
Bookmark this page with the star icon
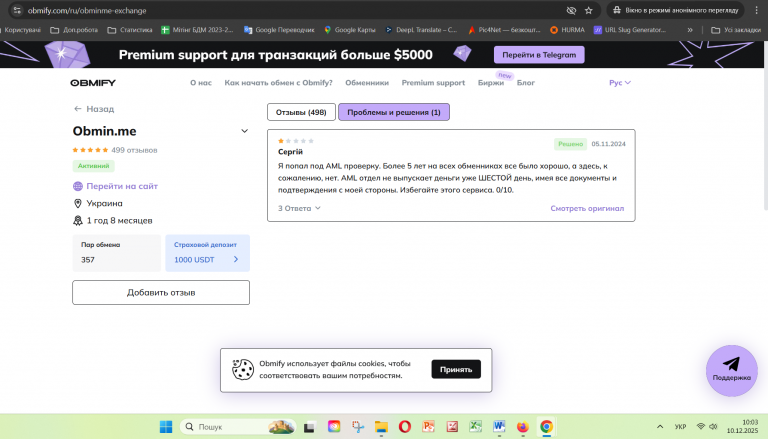pos(589,10)
